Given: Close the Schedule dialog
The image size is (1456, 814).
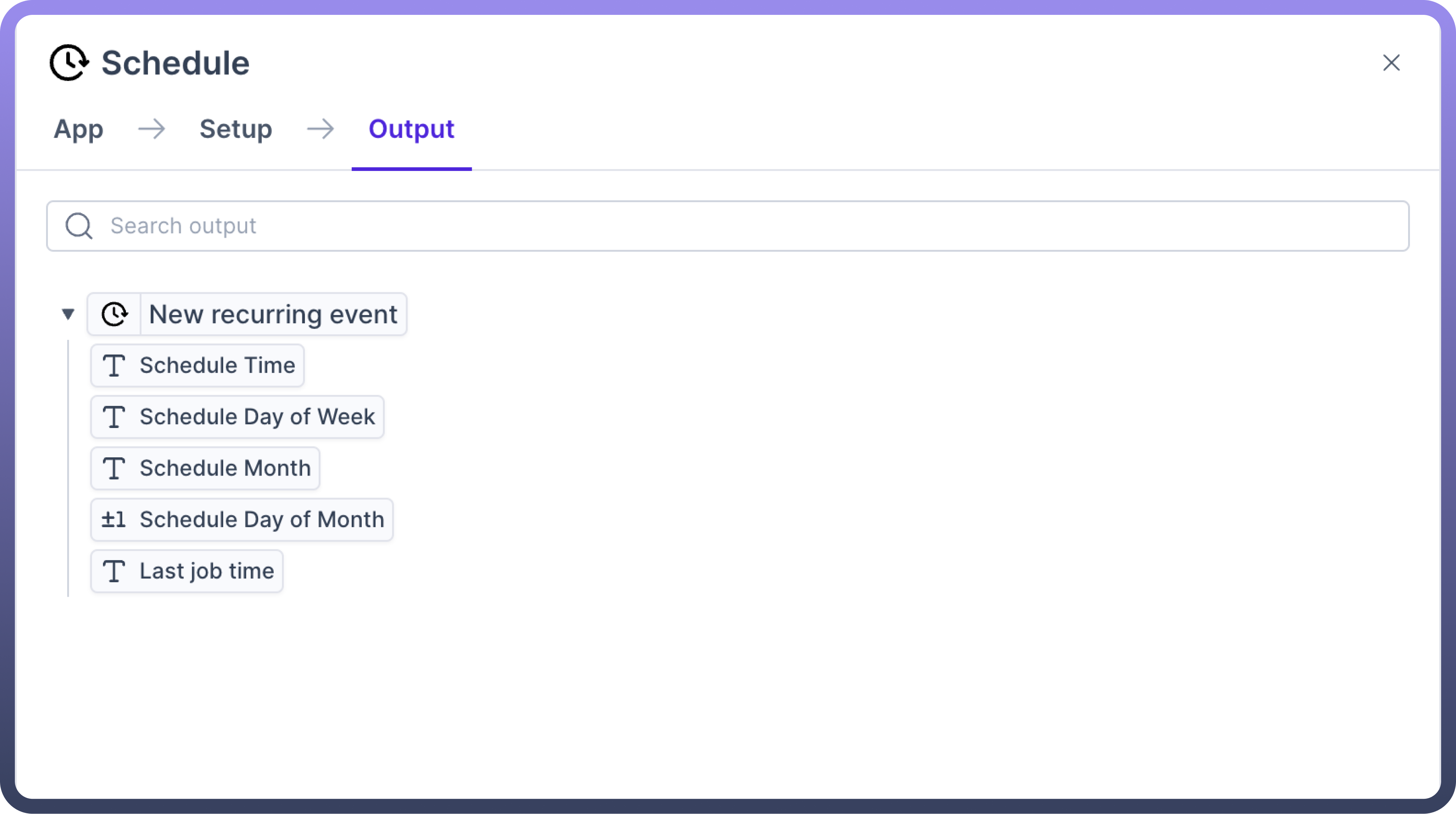Looking at the screenshot, I should [x=1391, y=63].
